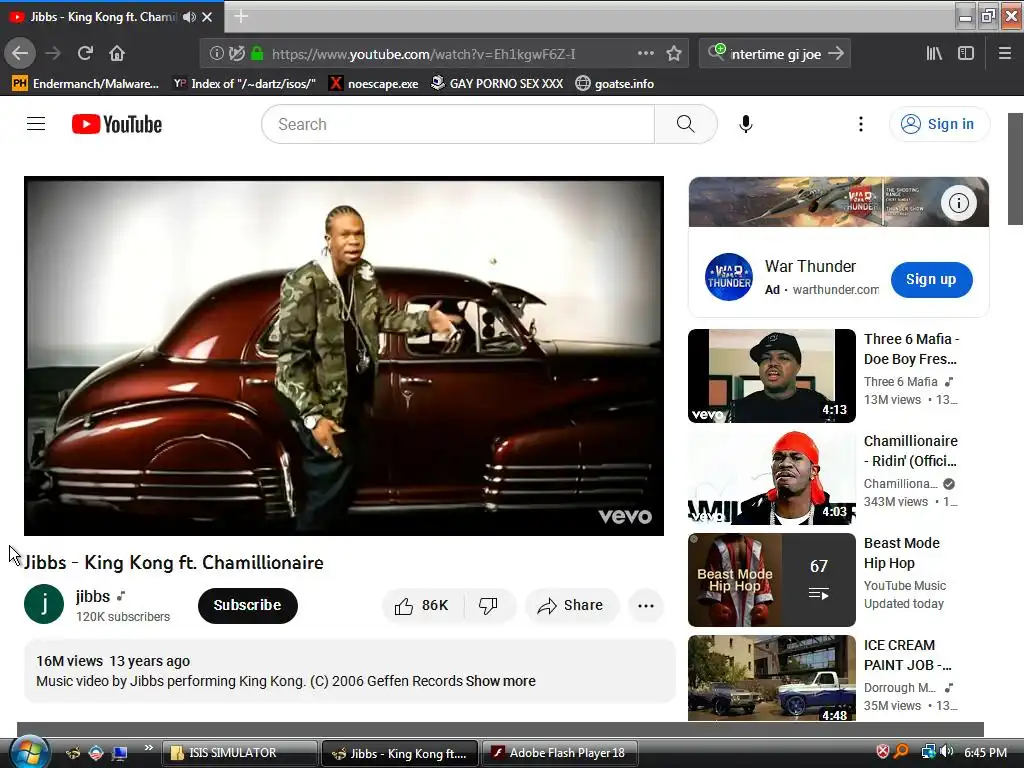Click the YouTube search magnifier button
Viewport: 1024px width, 768px height.
(x=686, y=124)
